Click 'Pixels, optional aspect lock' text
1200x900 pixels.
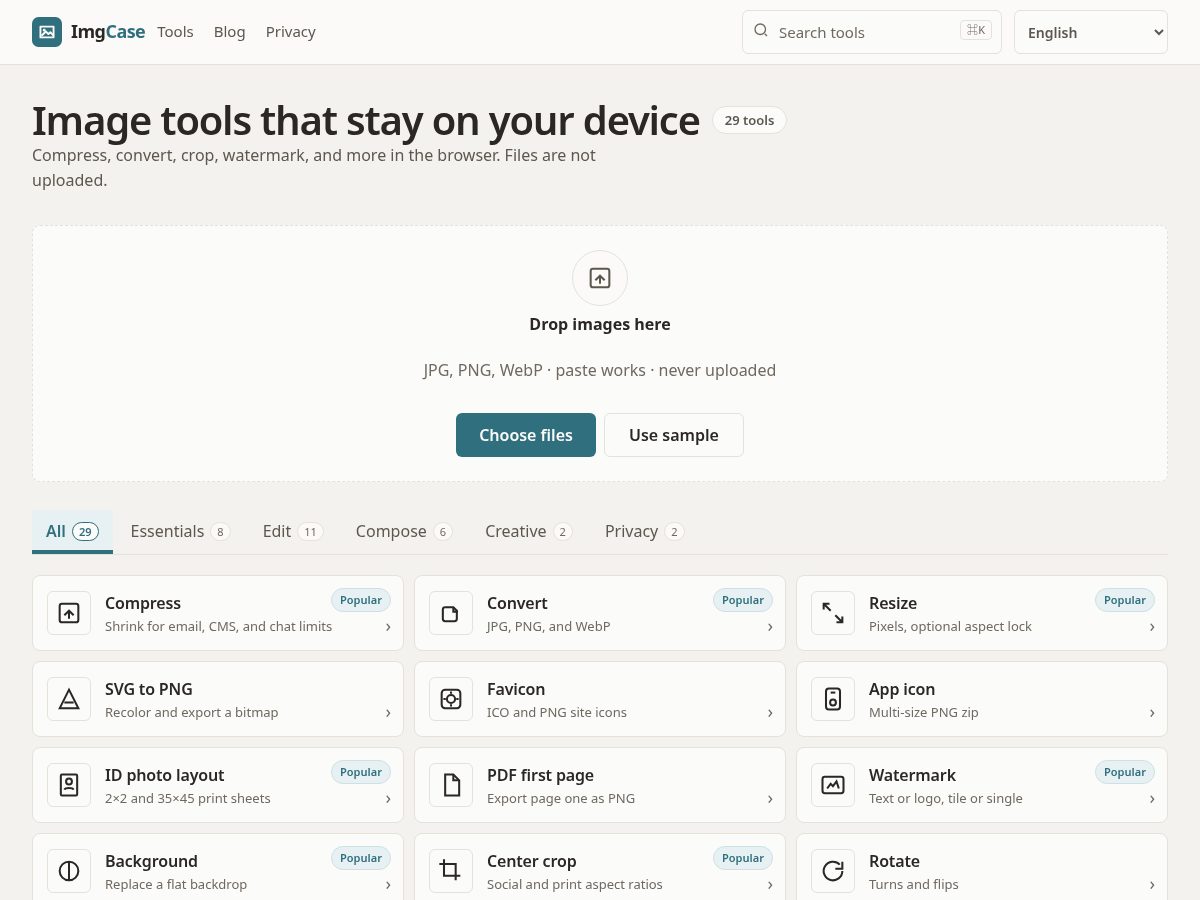click(x=950, y=627)
